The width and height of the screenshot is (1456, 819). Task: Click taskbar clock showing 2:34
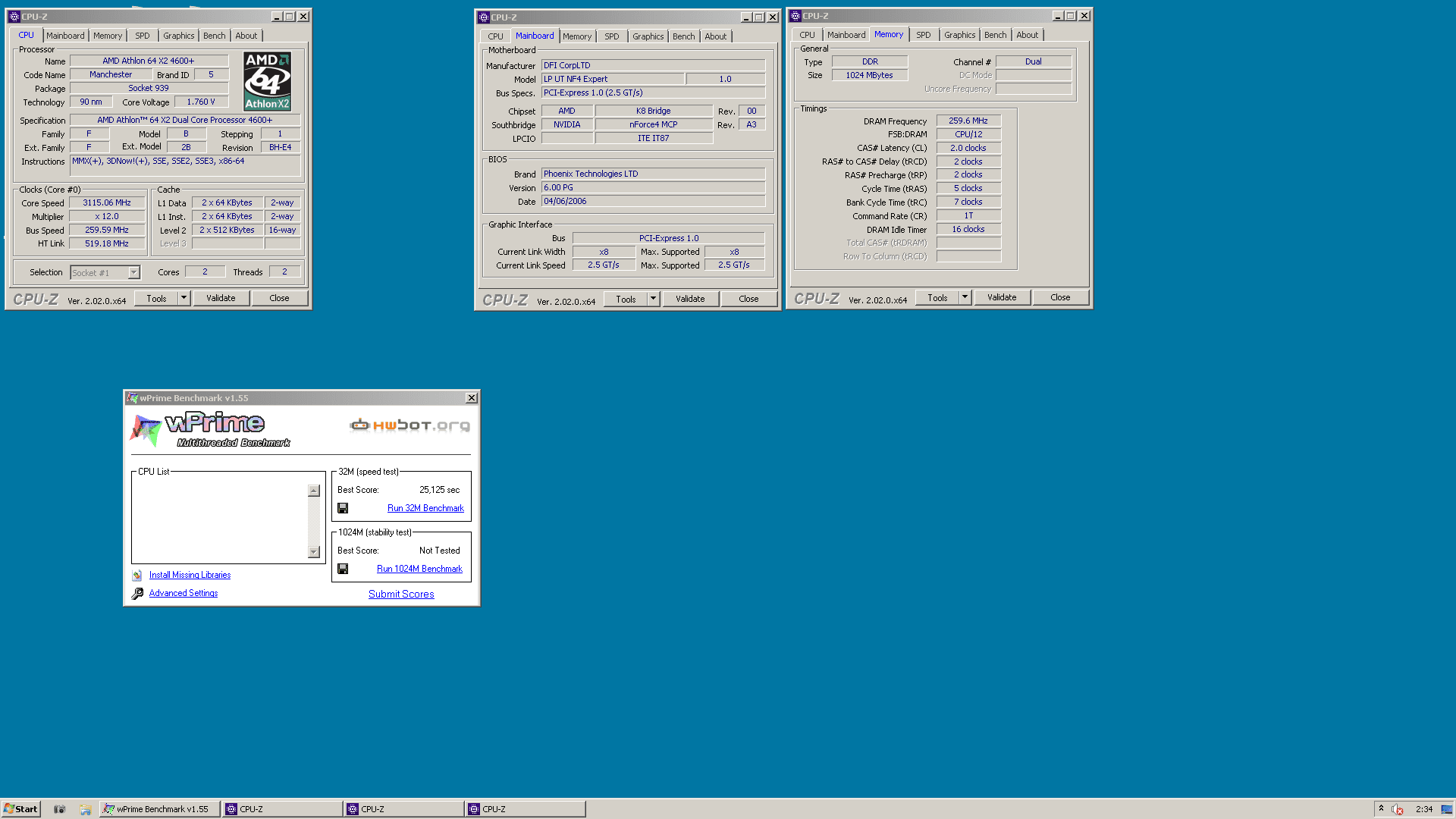coord(1424,809)
